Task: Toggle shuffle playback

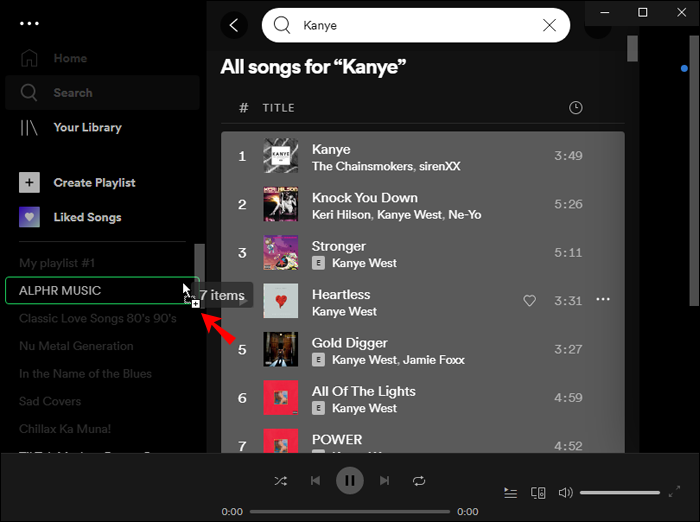Action: click(x=281, y=481)
